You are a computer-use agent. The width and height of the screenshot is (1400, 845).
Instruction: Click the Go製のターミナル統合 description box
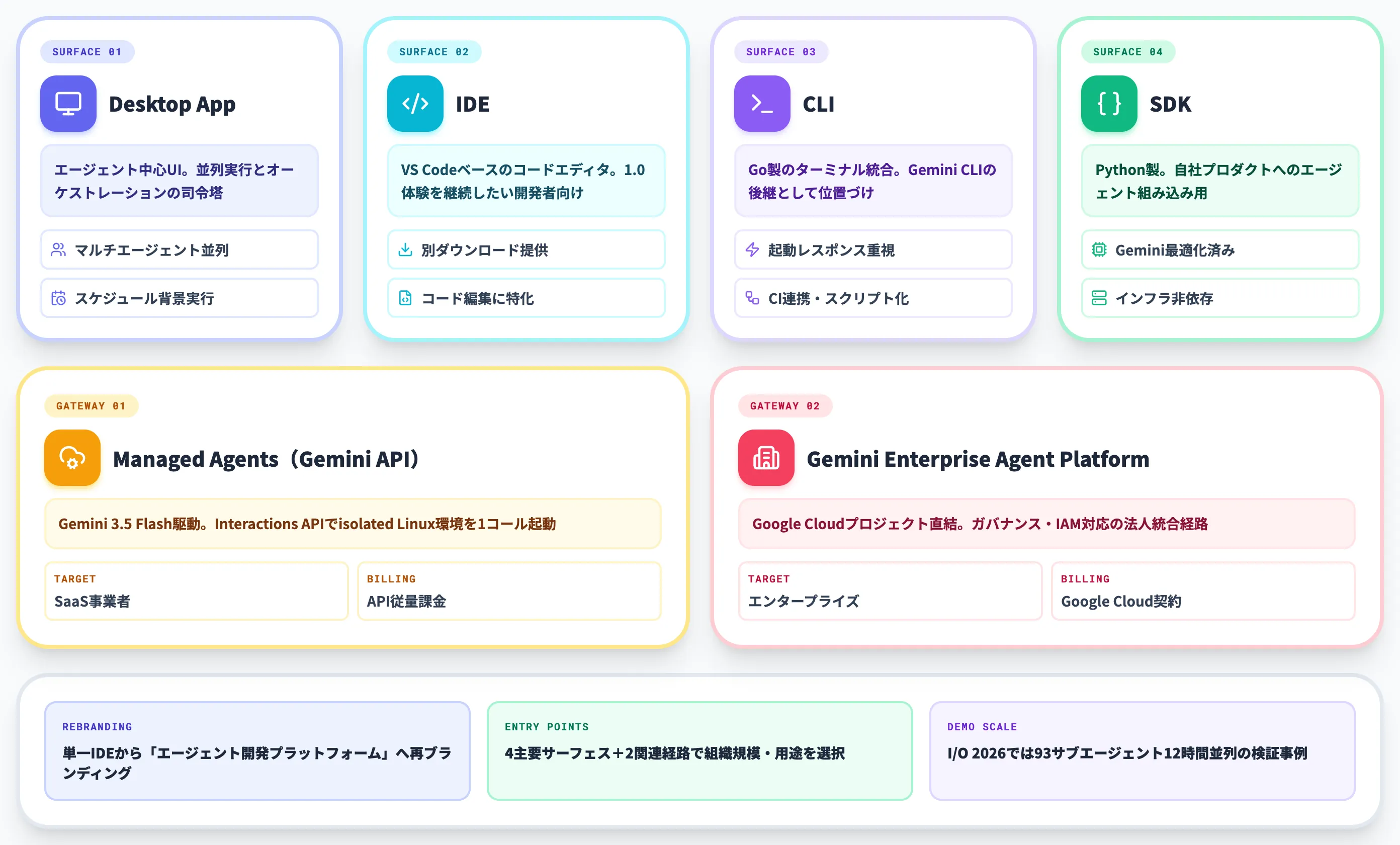point(873,181)
